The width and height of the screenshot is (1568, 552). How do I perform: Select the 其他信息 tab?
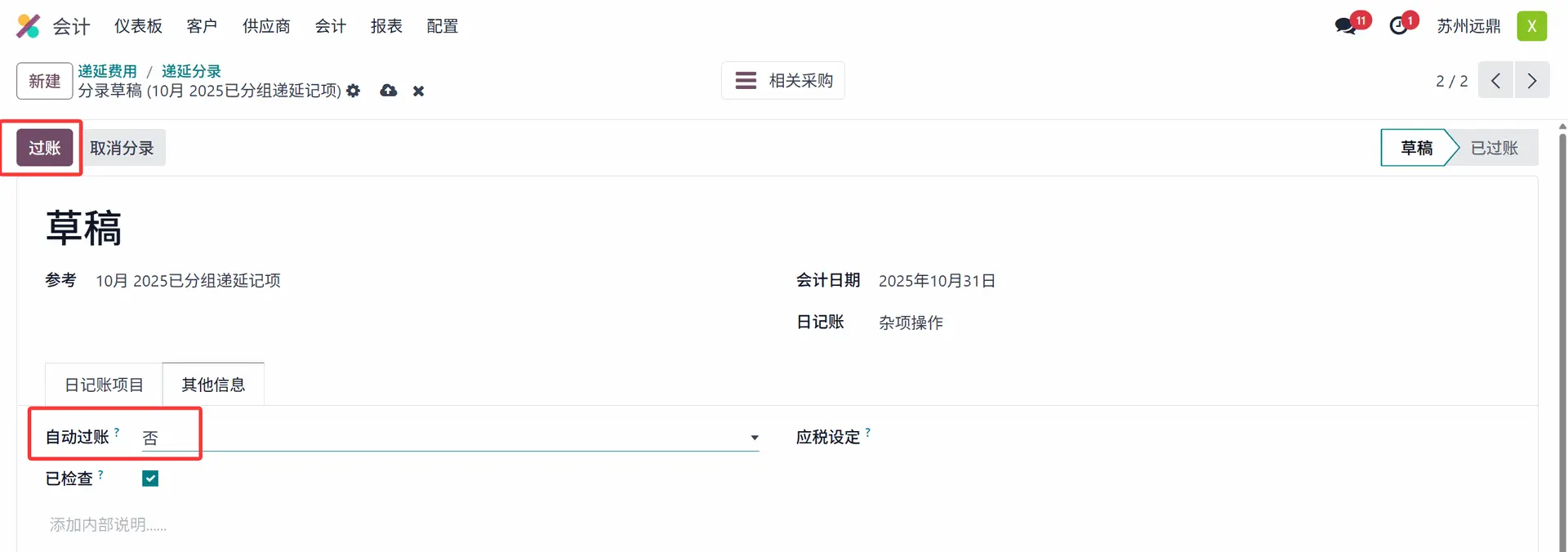click(213, 385)
